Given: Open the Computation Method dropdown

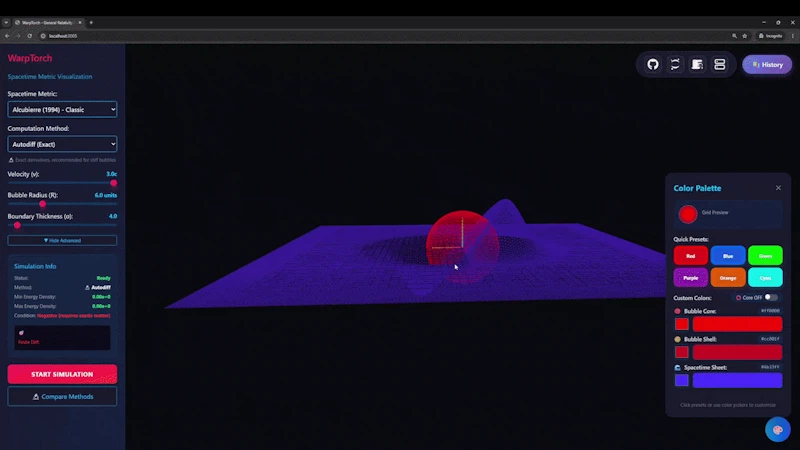Looking at the screenshot, I should click(62, 144).
